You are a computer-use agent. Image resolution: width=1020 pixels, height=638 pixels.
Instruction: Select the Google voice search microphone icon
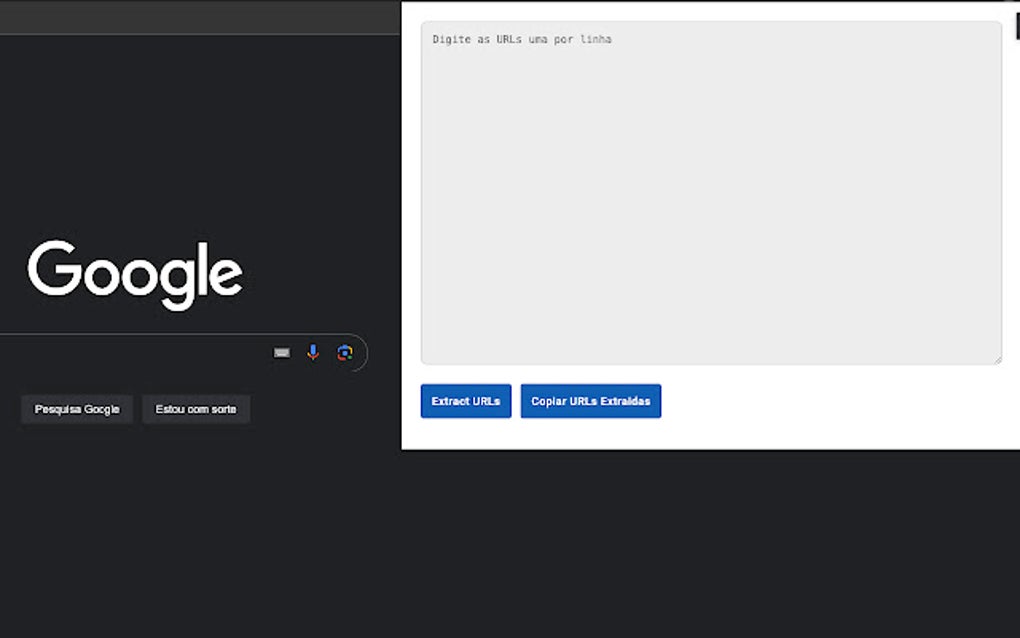coord(313,352)
